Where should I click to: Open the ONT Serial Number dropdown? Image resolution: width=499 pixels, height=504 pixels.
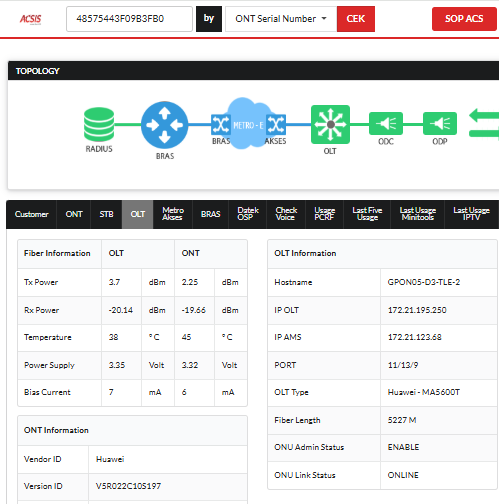tap(281, 19)
